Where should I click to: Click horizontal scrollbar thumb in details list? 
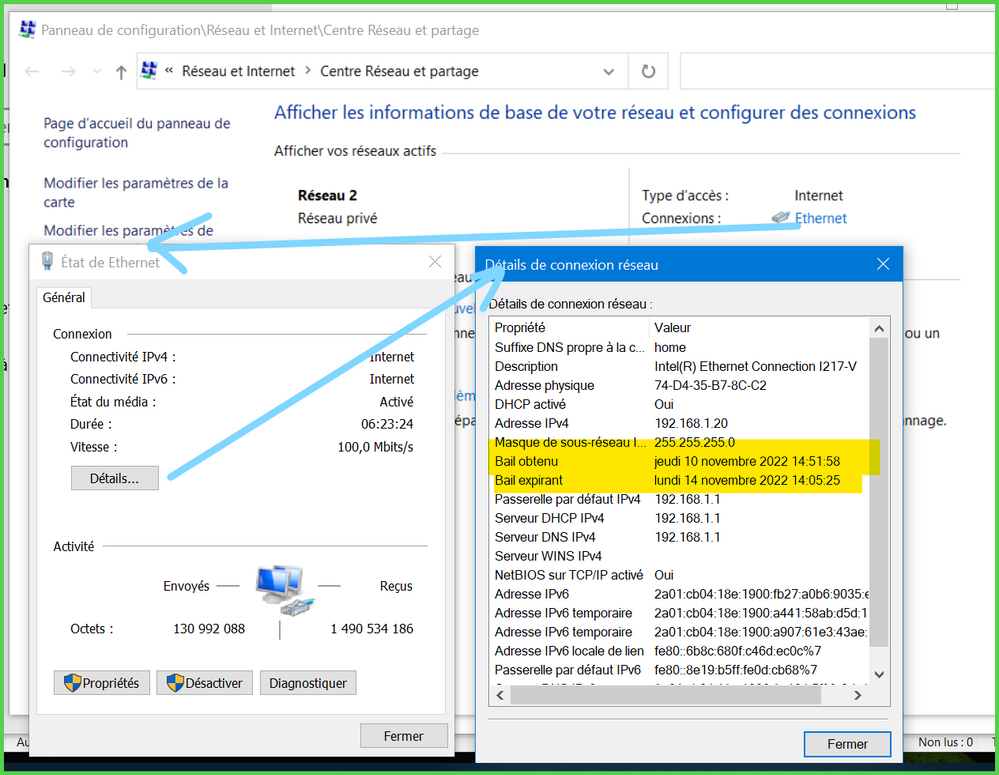point(666,695)
